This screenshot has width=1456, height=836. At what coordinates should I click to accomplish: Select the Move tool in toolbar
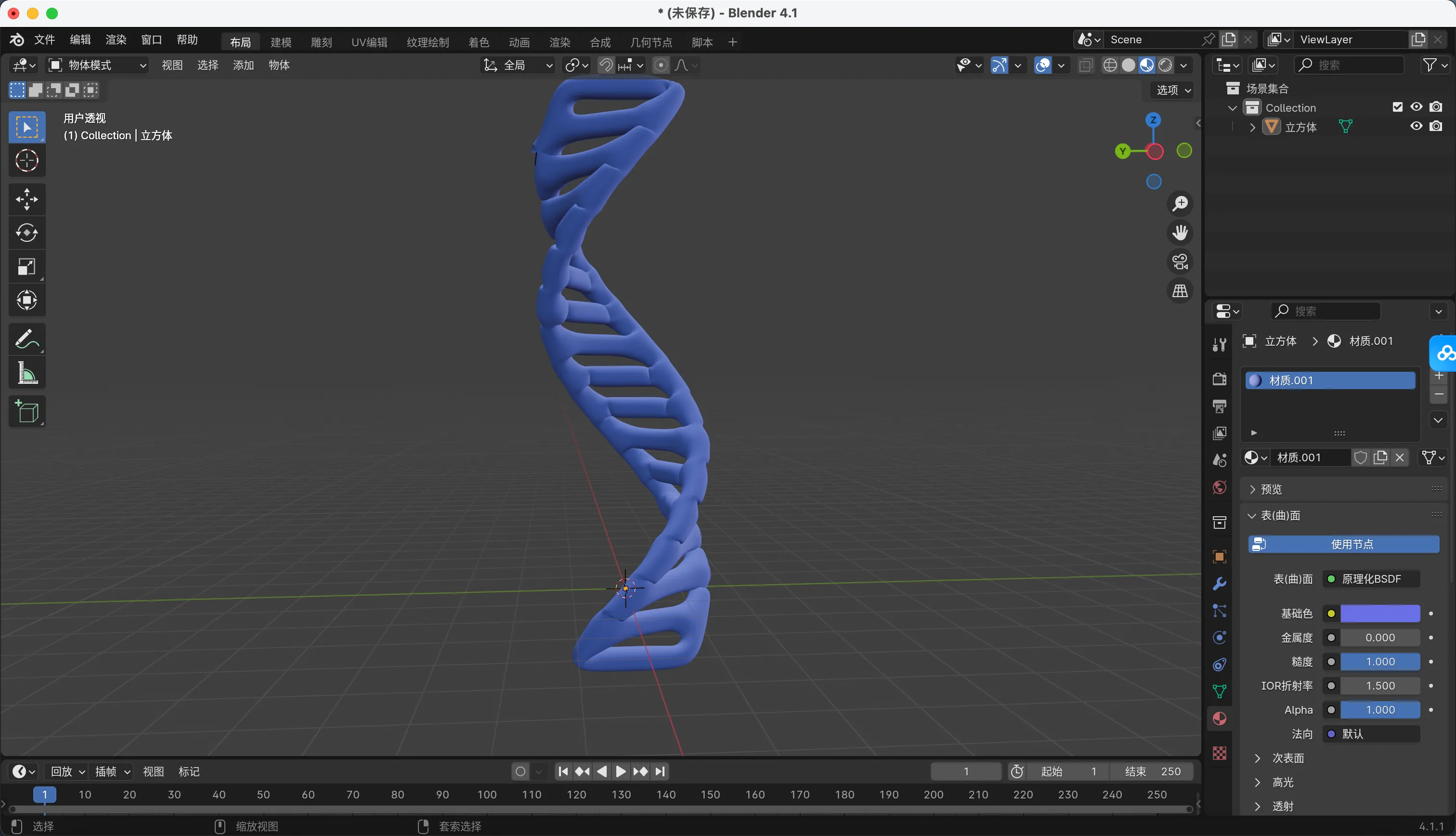click(x=26, y=199)
